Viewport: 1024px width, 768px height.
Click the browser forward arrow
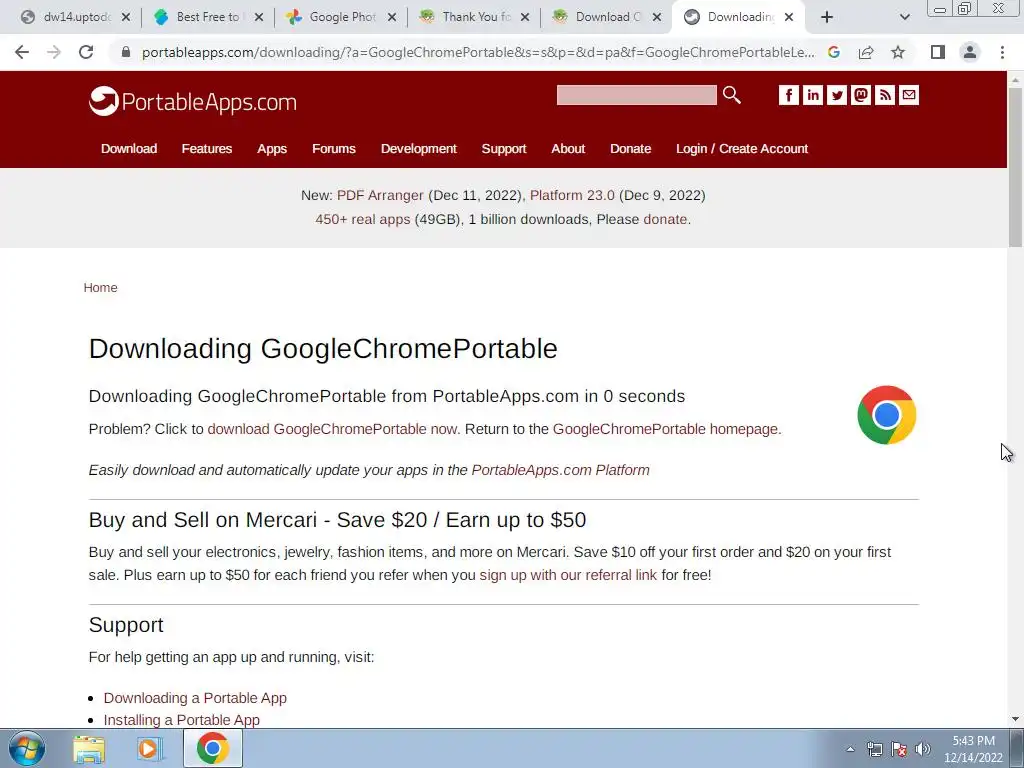pyautogui.click(x=54, y=52)
